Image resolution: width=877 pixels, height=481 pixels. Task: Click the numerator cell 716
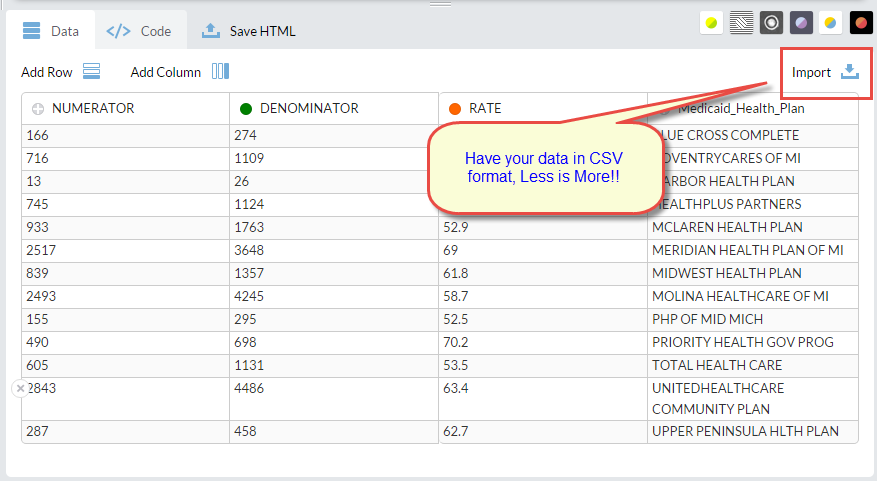(x=126, y=159)
